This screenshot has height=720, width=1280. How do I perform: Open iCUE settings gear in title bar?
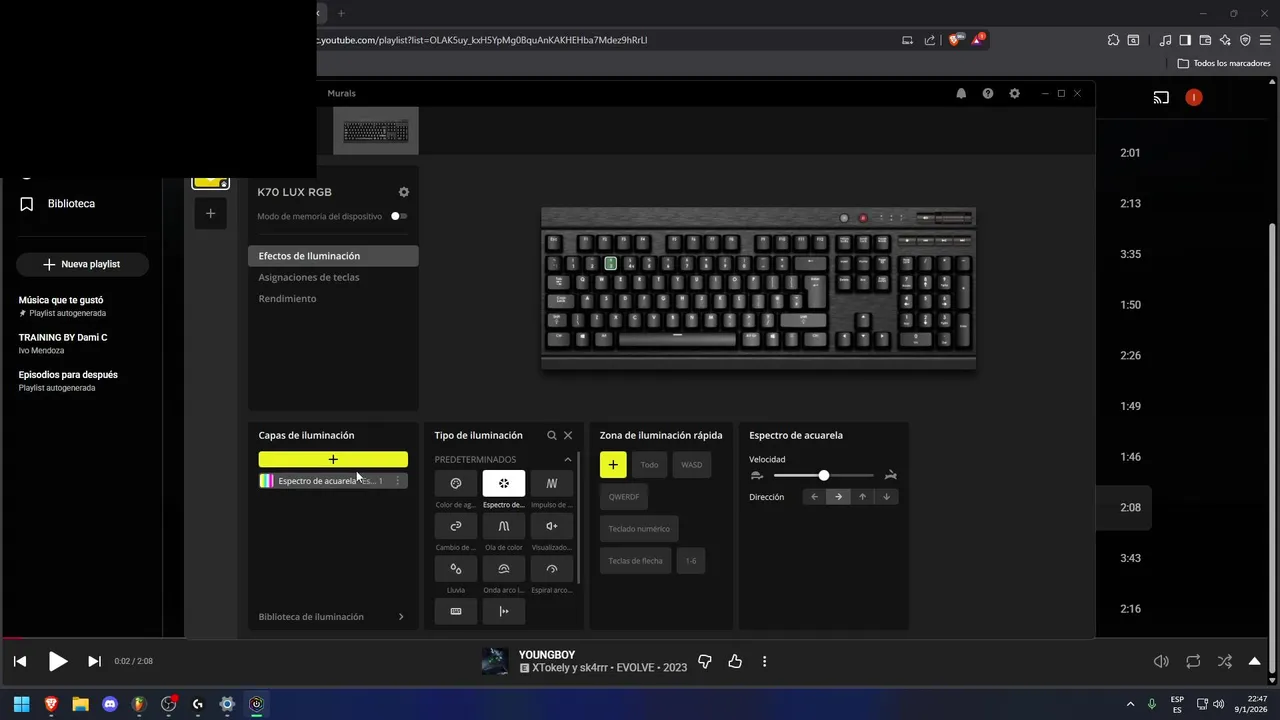[x=1014, y=93]
